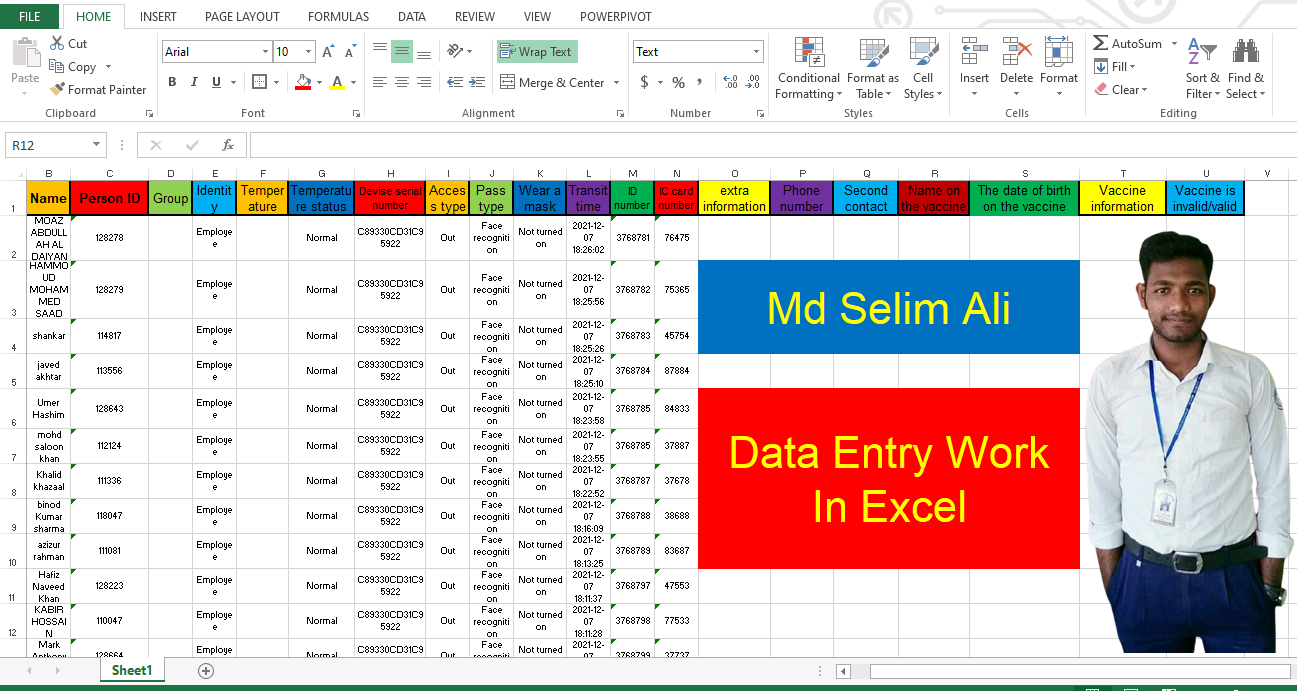The image size is (1297, 691).
Task: Toggle Wrap Text option
Action: (537, 52)
